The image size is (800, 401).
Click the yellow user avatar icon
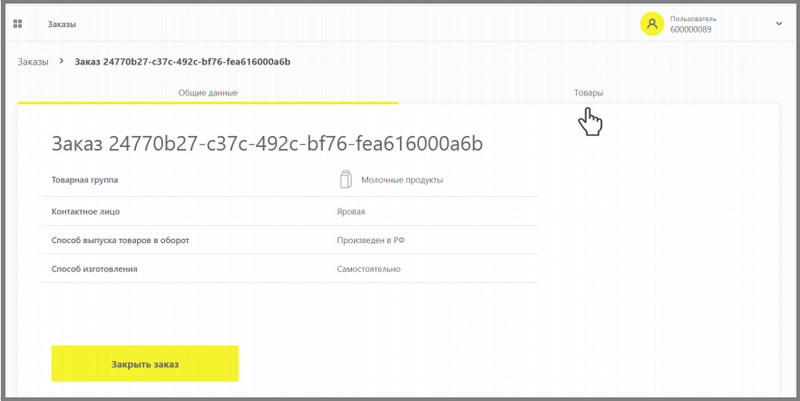coord(652,24)
